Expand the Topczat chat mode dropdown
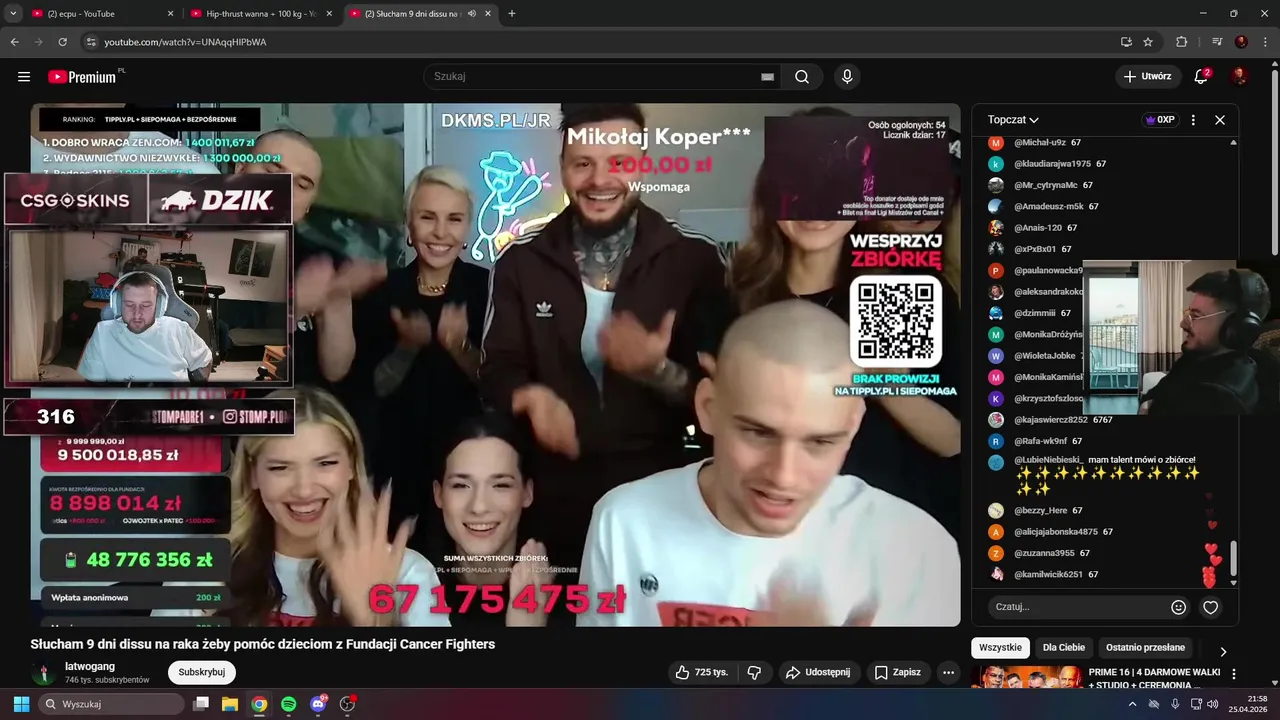Screen dimensions: 1280x720 click(1013, 120)
